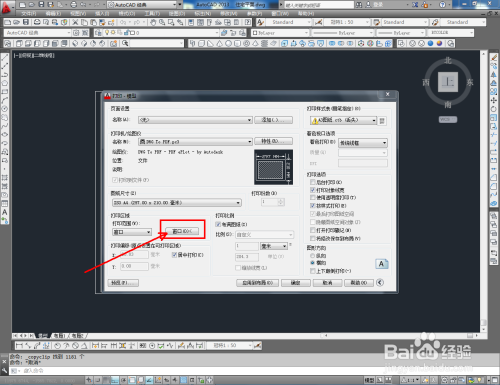
Task: Select the Circle draw tool
Action: tap(5, 109)
